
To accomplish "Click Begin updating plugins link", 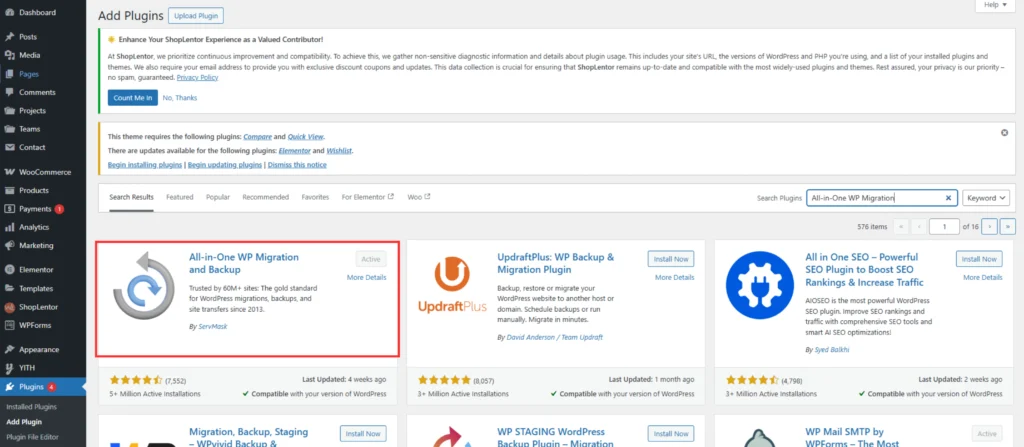I will (x=225, y=165).
